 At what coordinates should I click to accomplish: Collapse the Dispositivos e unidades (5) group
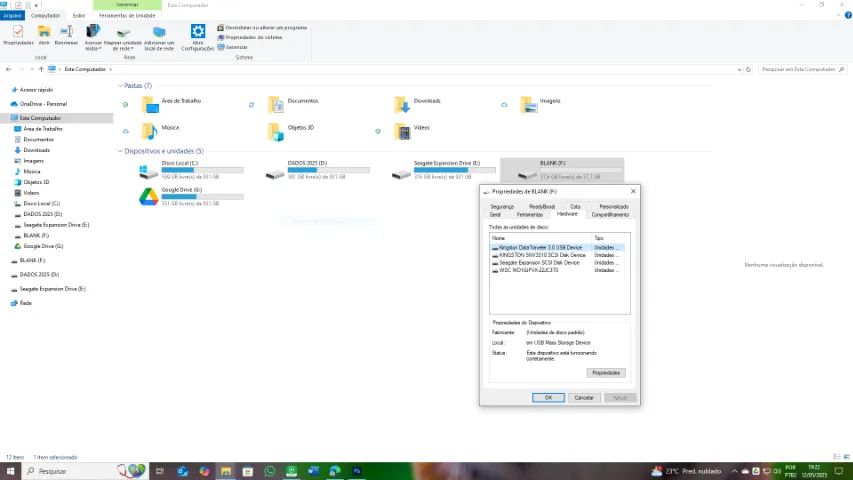pyautogui.click(x=120, y=151)
